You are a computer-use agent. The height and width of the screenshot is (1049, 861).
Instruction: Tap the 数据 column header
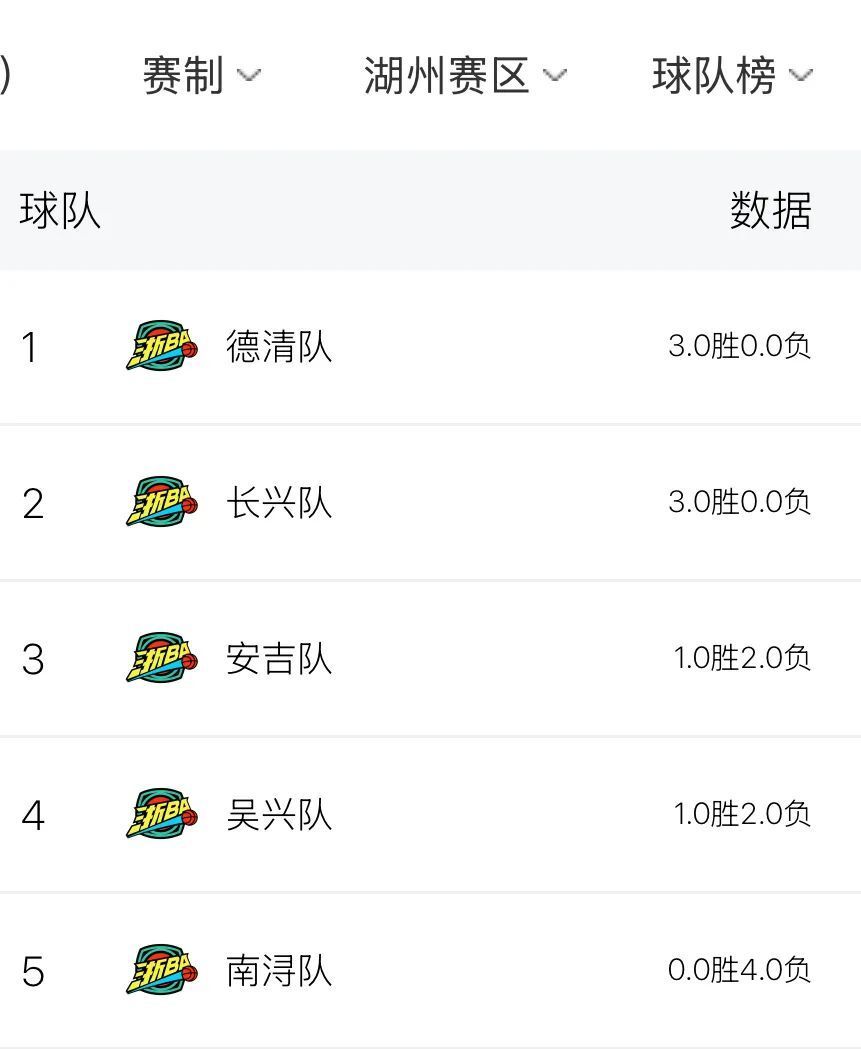click(771, 211)
